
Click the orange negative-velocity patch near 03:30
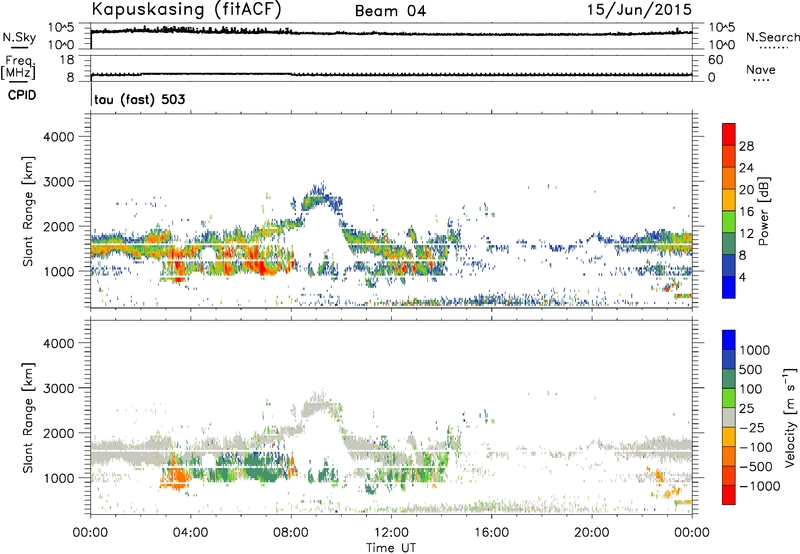coord(177,475)
